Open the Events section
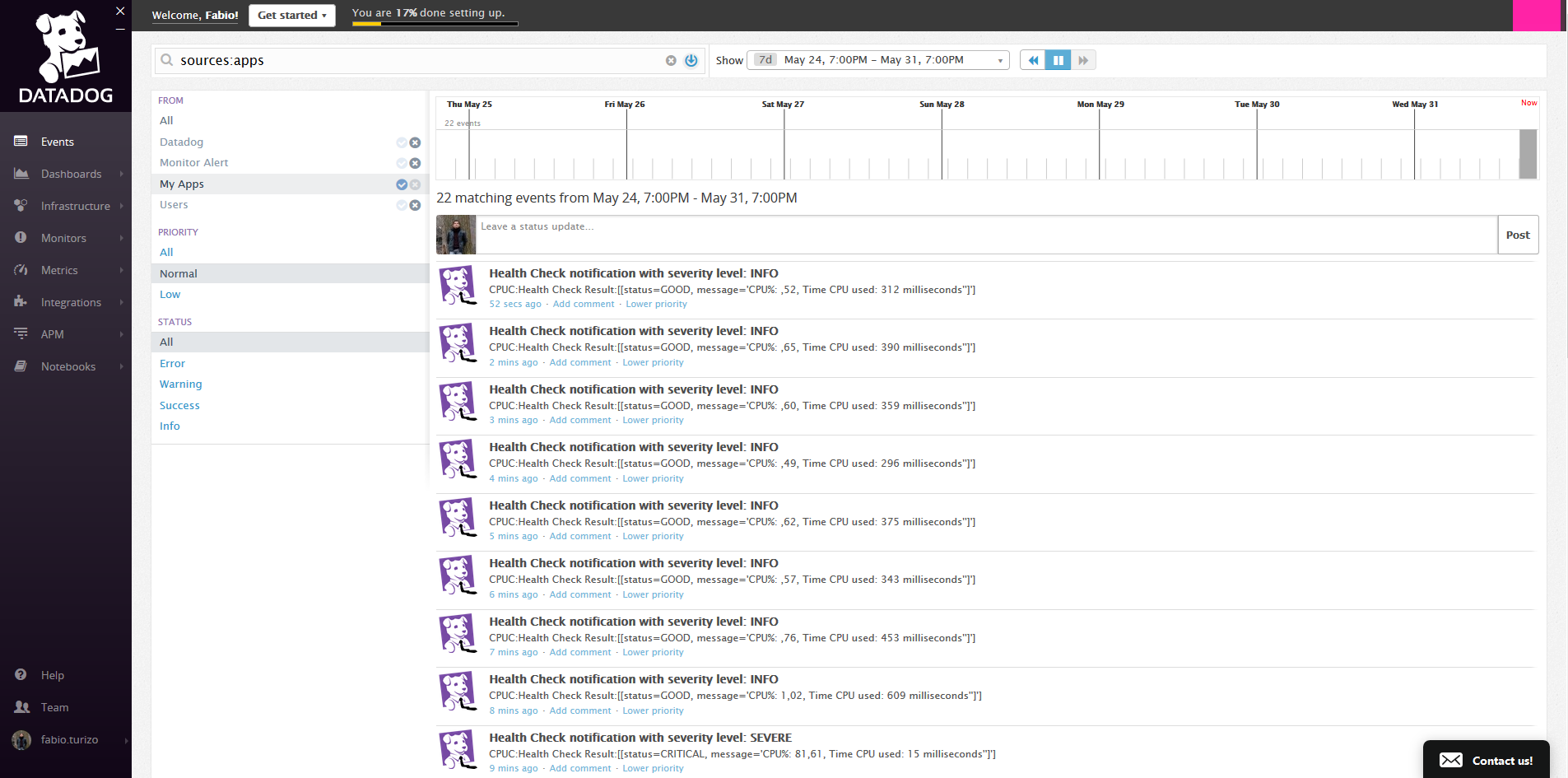 point(57,142)
